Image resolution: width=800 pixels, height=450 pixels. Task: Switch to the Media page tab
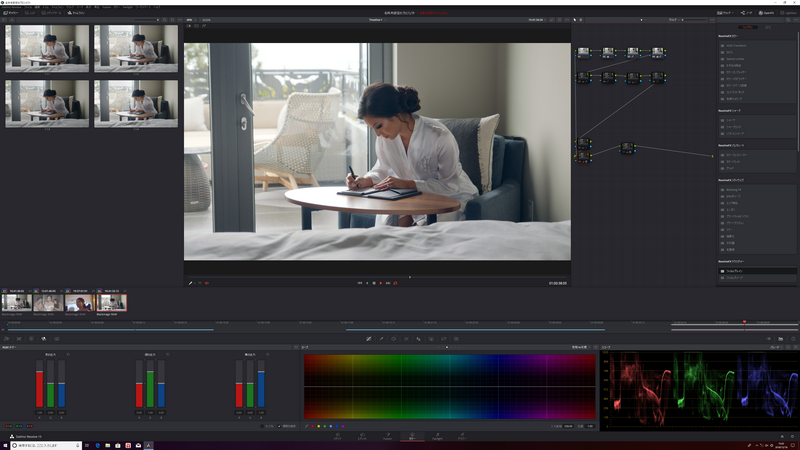coord(337,436)
